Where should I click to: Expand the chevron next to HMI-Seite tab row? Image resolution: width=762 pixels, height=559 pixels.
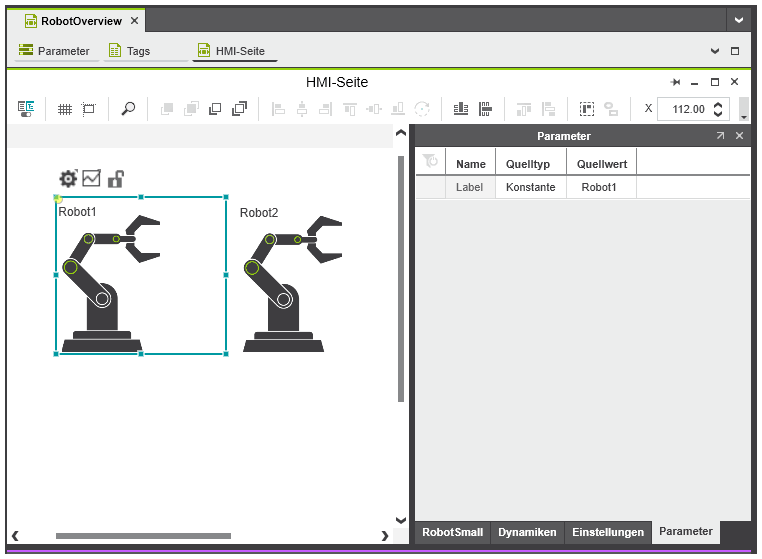(714, 51)
